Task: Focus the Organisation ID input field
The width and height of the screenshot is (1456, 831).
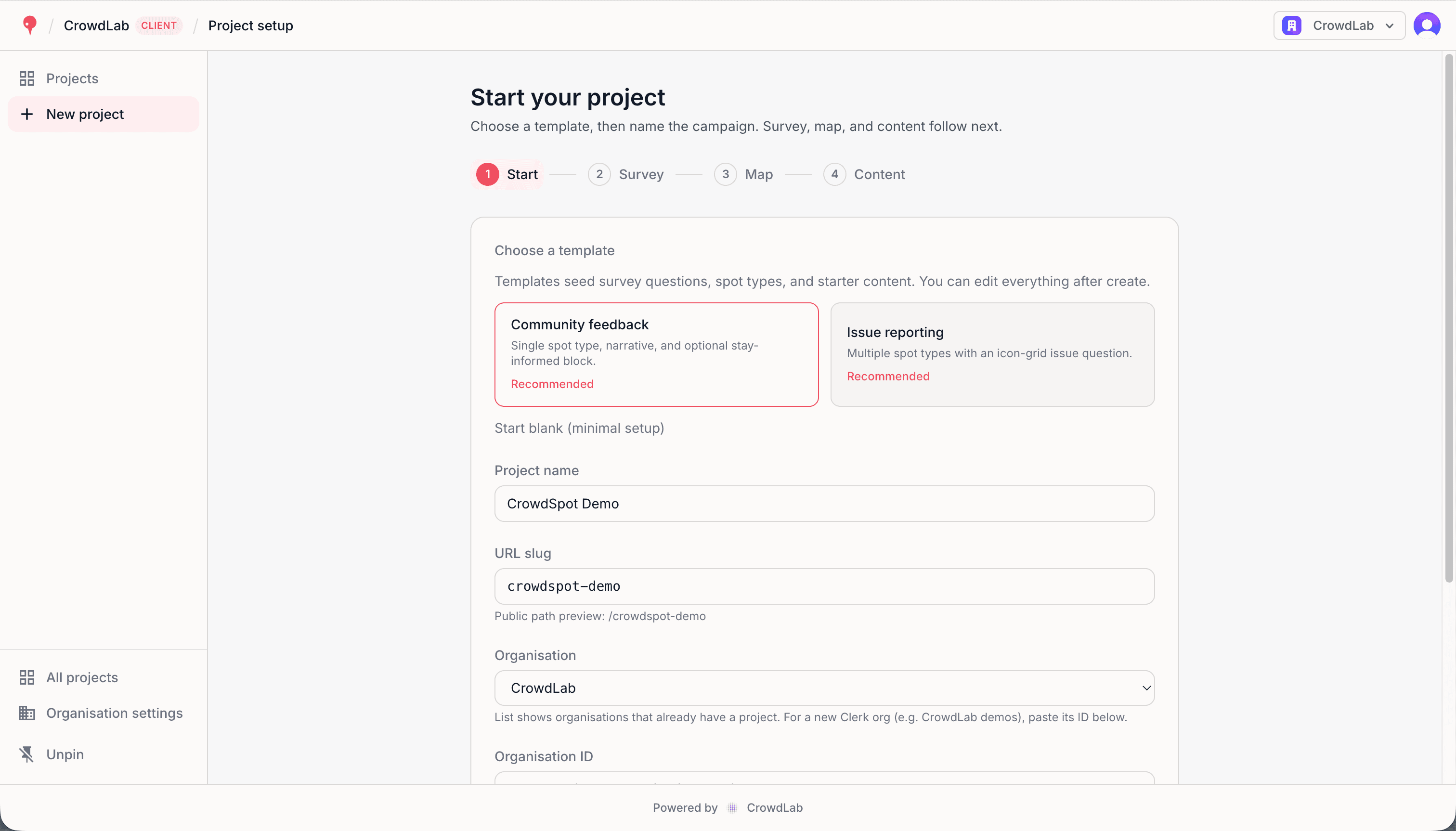Action: [x=824, y=778]
